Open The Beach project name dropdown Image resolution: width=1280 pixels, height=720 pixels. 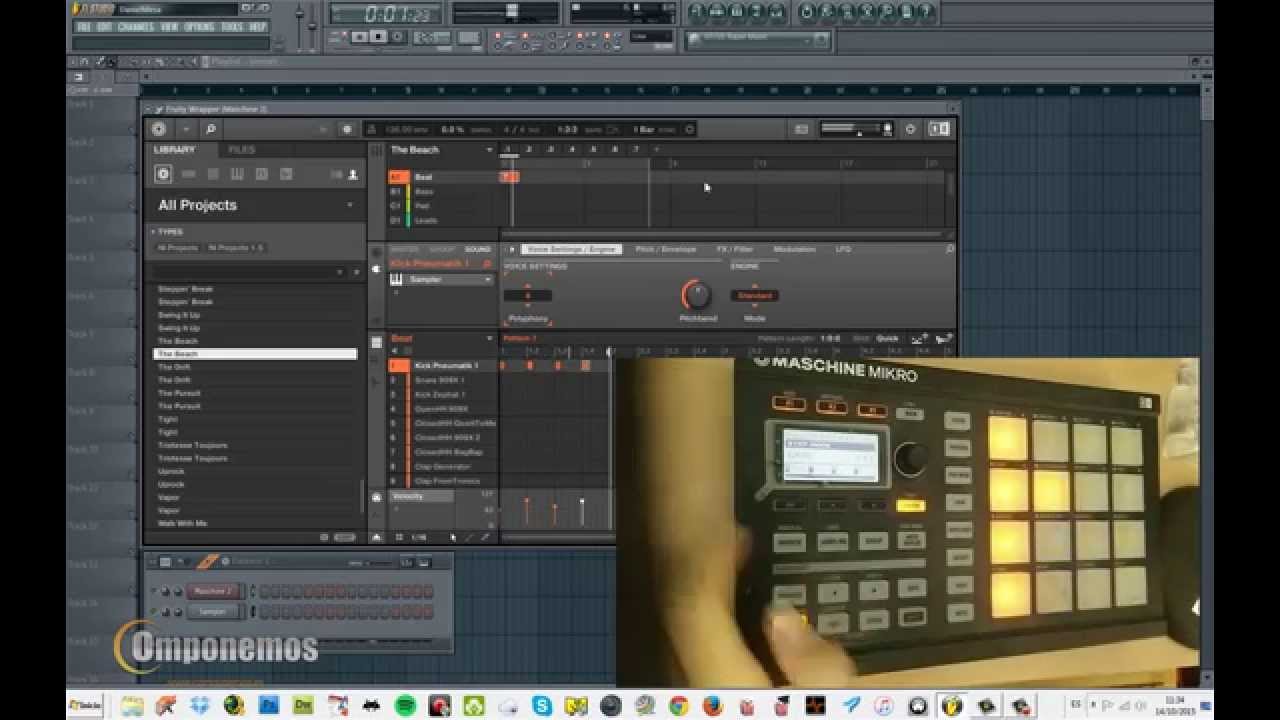[x=490, y=150]
